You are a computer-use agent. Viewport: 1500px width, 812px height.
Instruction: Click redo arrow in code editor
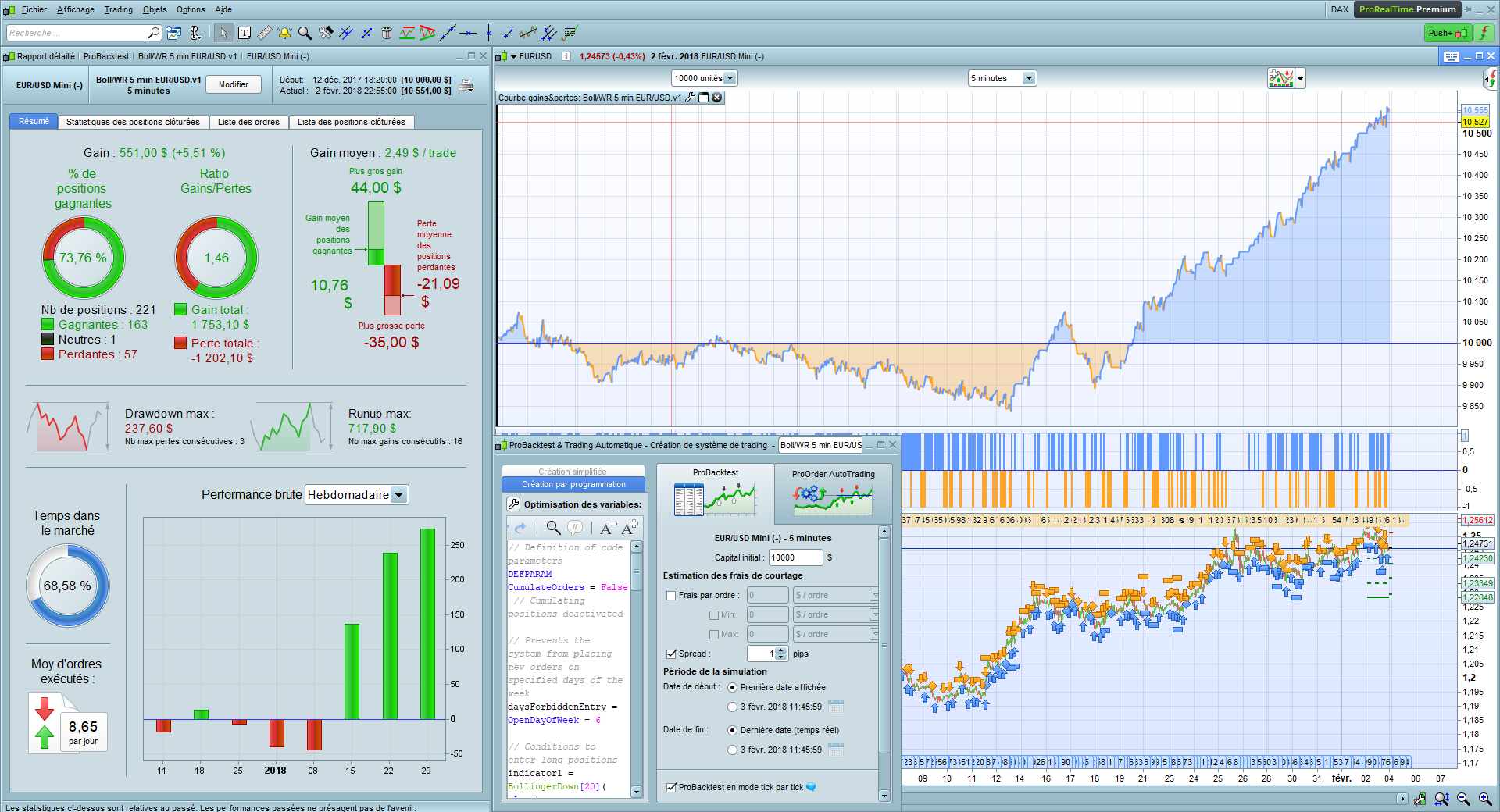tap(520, 528)
